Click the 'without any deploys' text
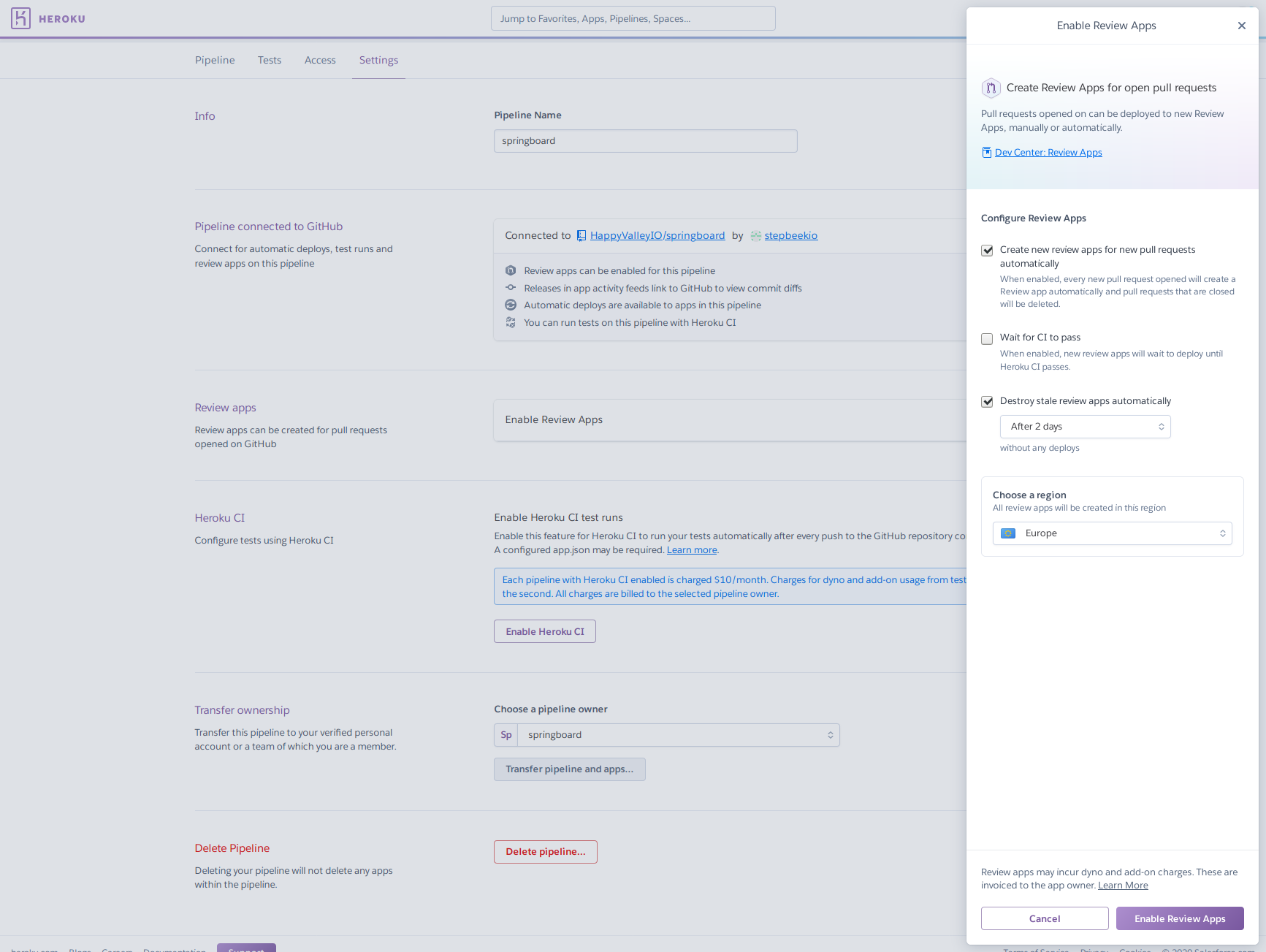 (x=1040, y=448)
